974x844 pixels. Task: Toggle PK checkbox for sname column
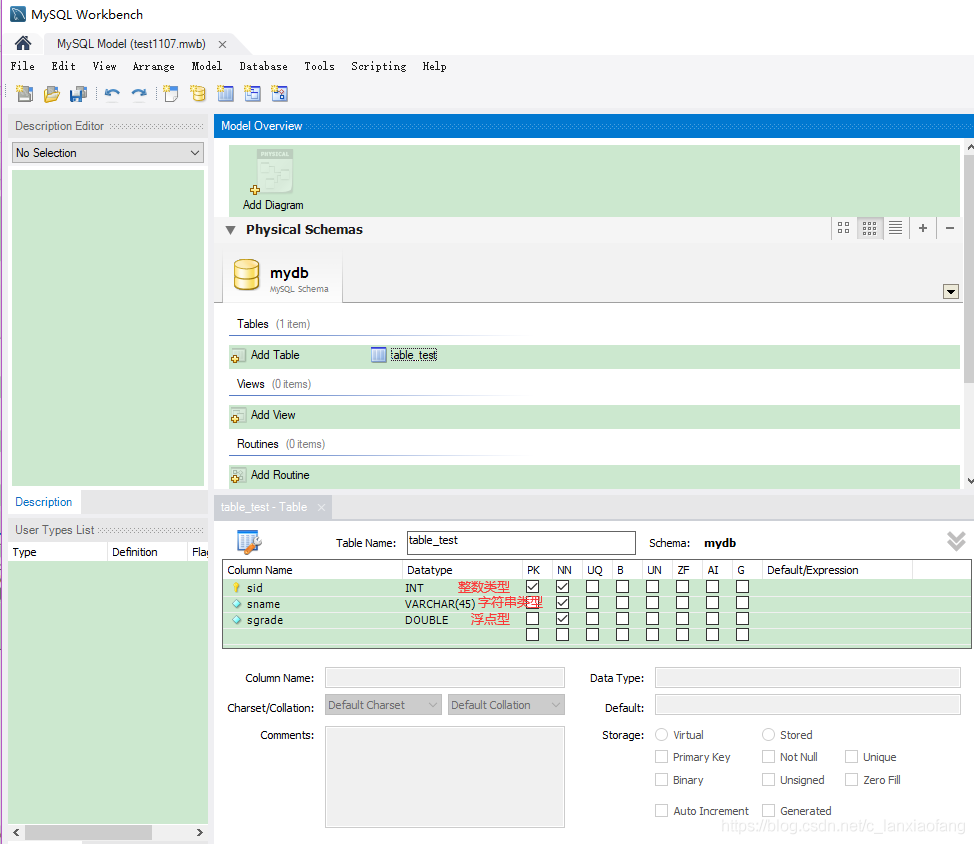pos(532,603)
